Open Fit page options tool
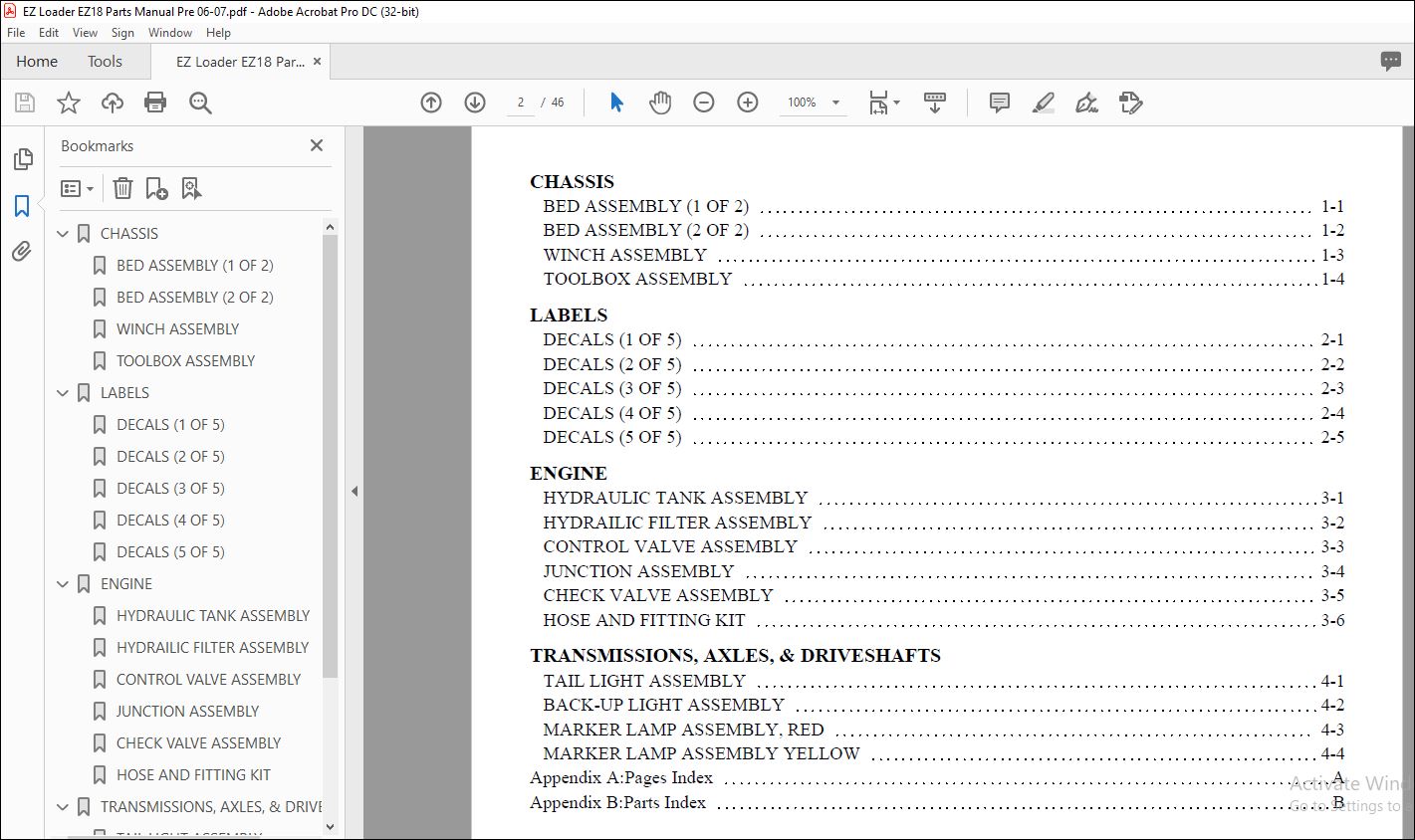1415x840 pixels. coord(883,103)
